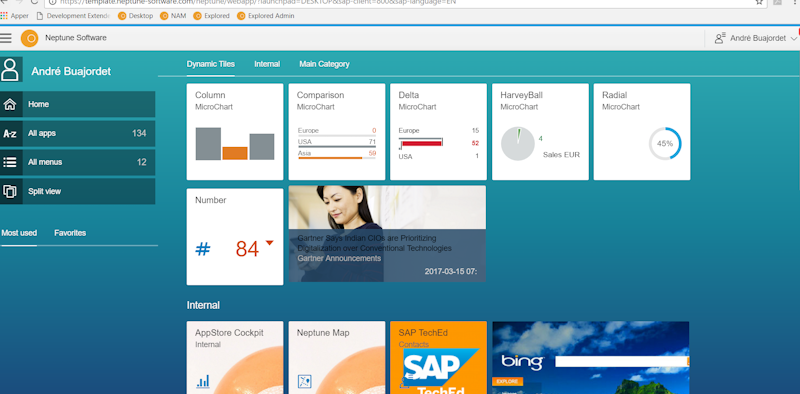Open the AppStore Cockpit tile

point(235,357)
